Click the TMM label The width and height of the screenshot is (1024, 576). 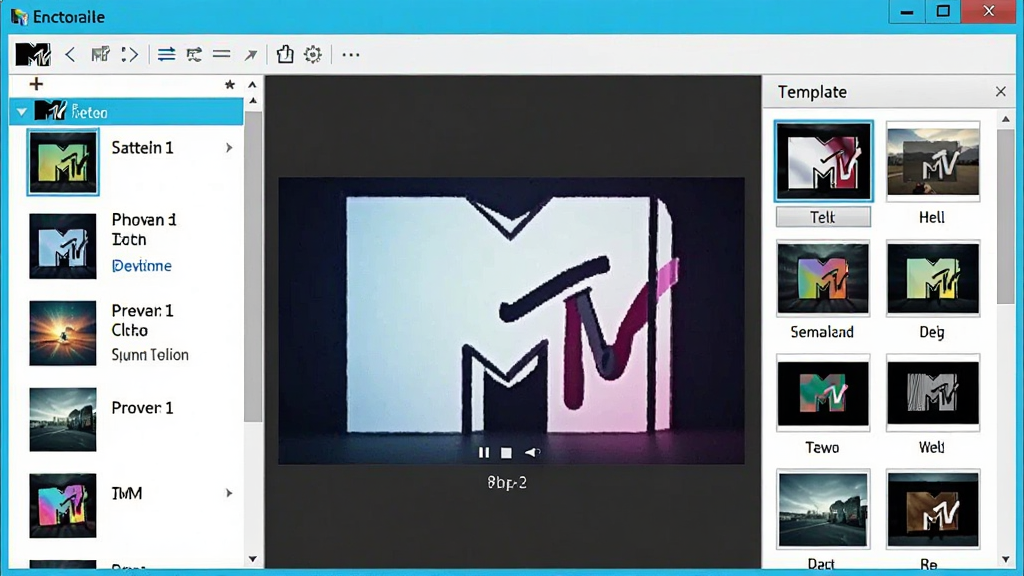127,493
